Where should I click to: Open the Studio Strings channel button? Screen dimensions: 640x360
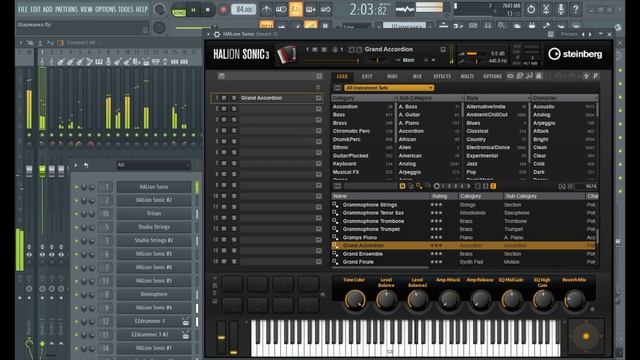pos(154,227)
